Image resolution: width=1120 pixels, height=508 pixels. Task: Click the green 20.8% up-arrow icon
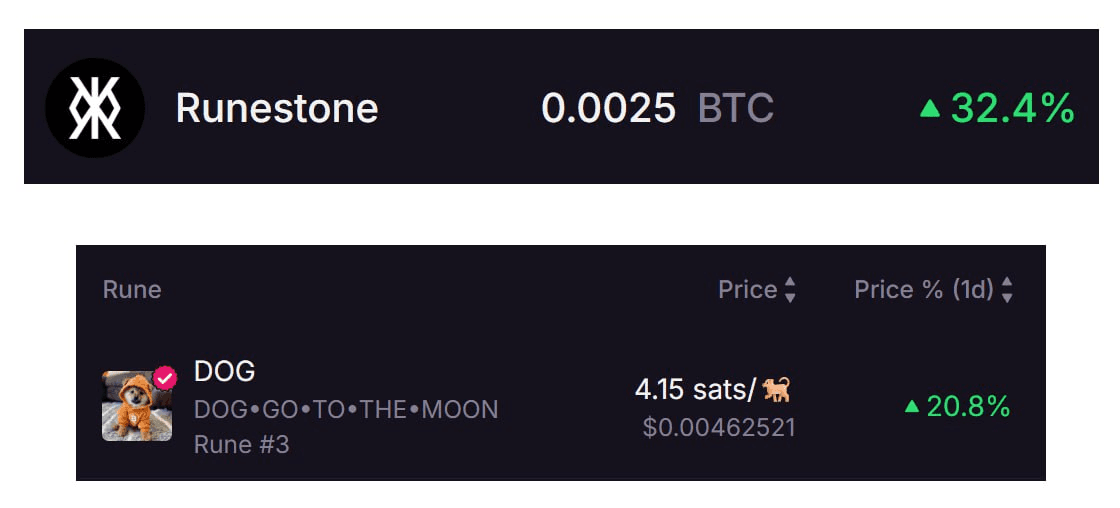911,407
